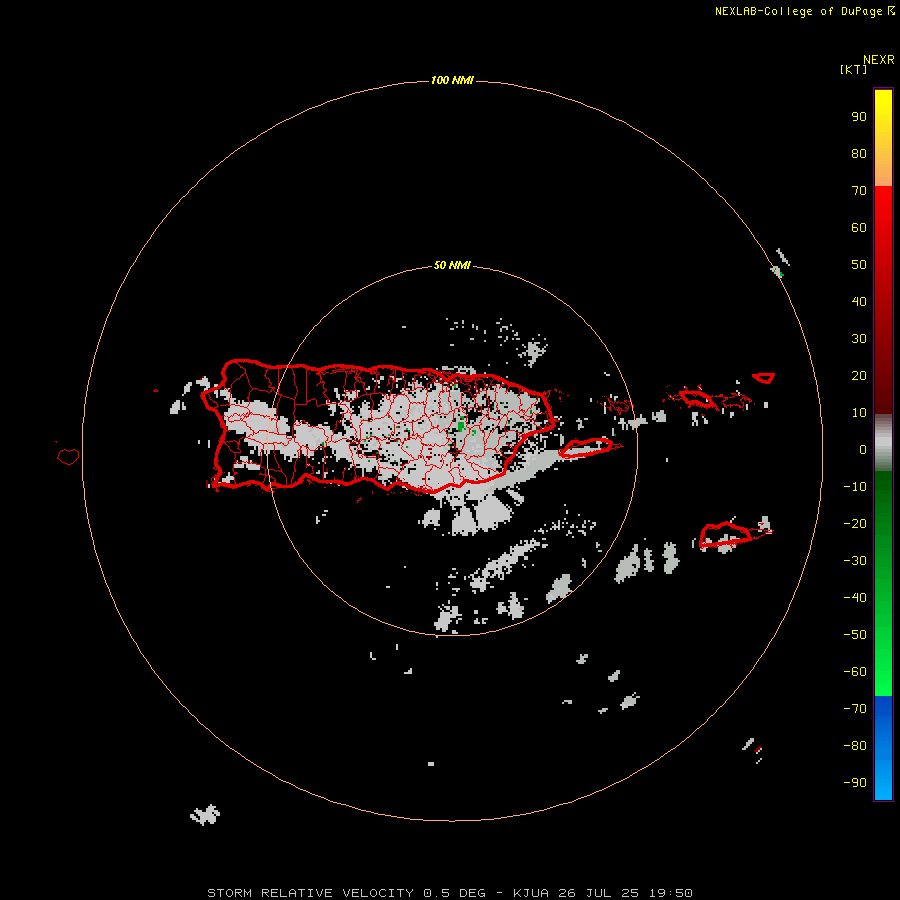
Task: Click the Vieques island outline east of Puerto Rico
Action: pyautogui.click(x=585, y=448)
